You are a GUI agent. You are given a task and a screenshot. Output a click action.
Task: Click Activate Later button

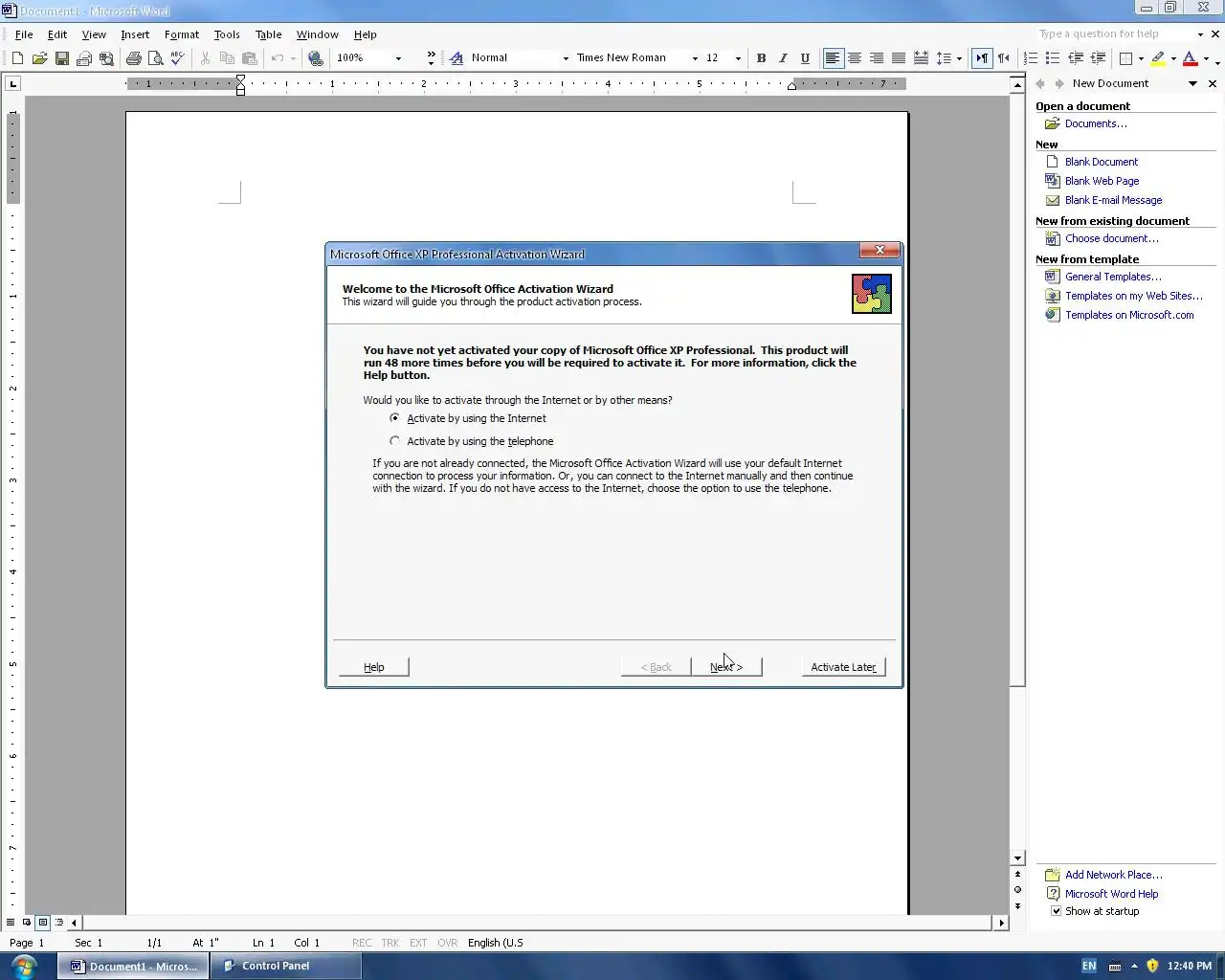tap(843, 667)
